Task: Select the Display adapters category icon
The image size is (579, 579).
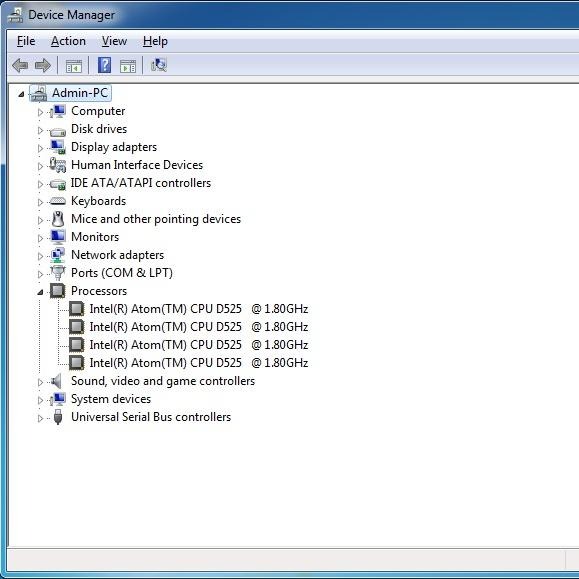Action: [x=58, y=147]
